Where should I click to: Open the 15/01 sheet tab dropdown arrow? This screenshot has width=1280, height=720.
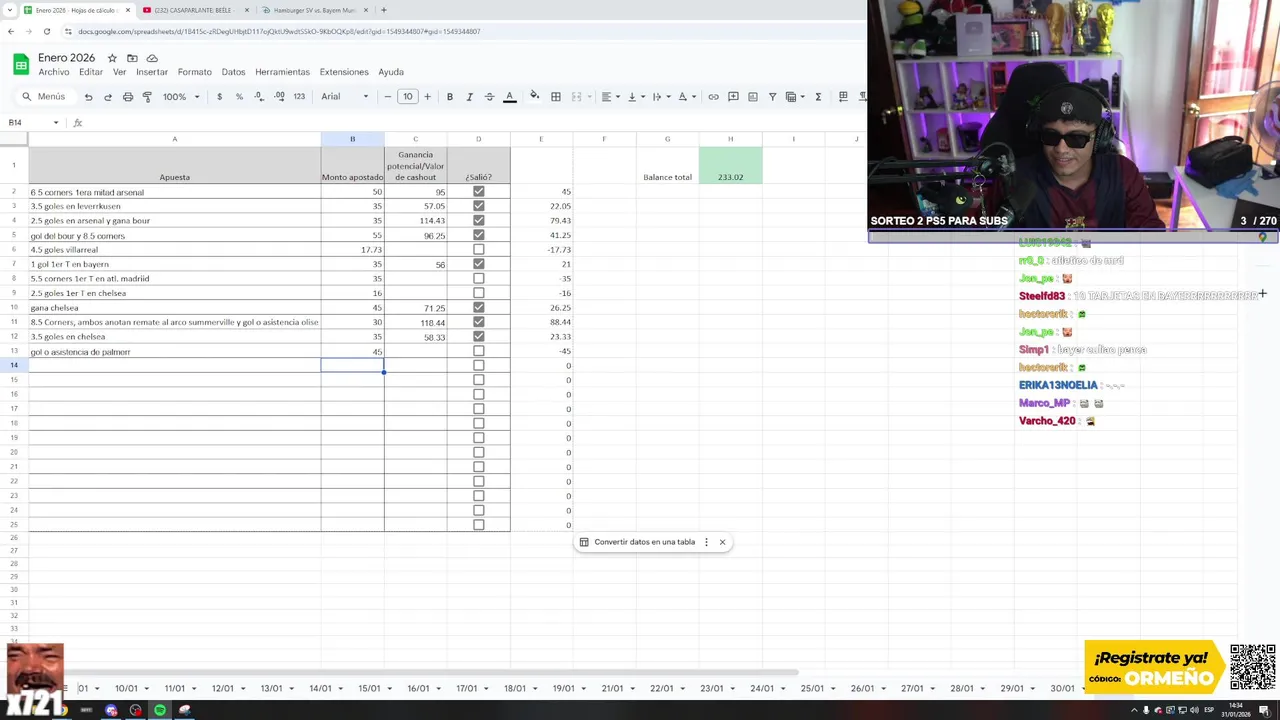pos(389,689)
